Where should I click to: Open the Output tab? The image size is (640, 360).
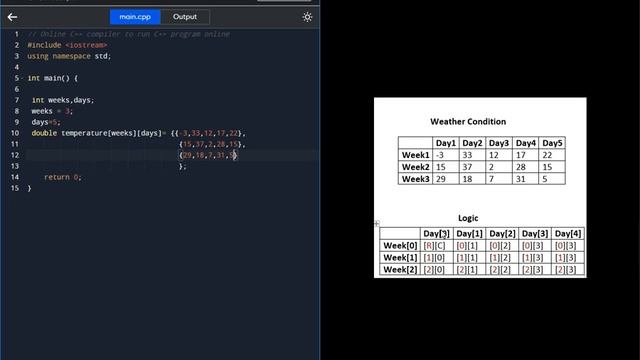click(x=185, y=17)
